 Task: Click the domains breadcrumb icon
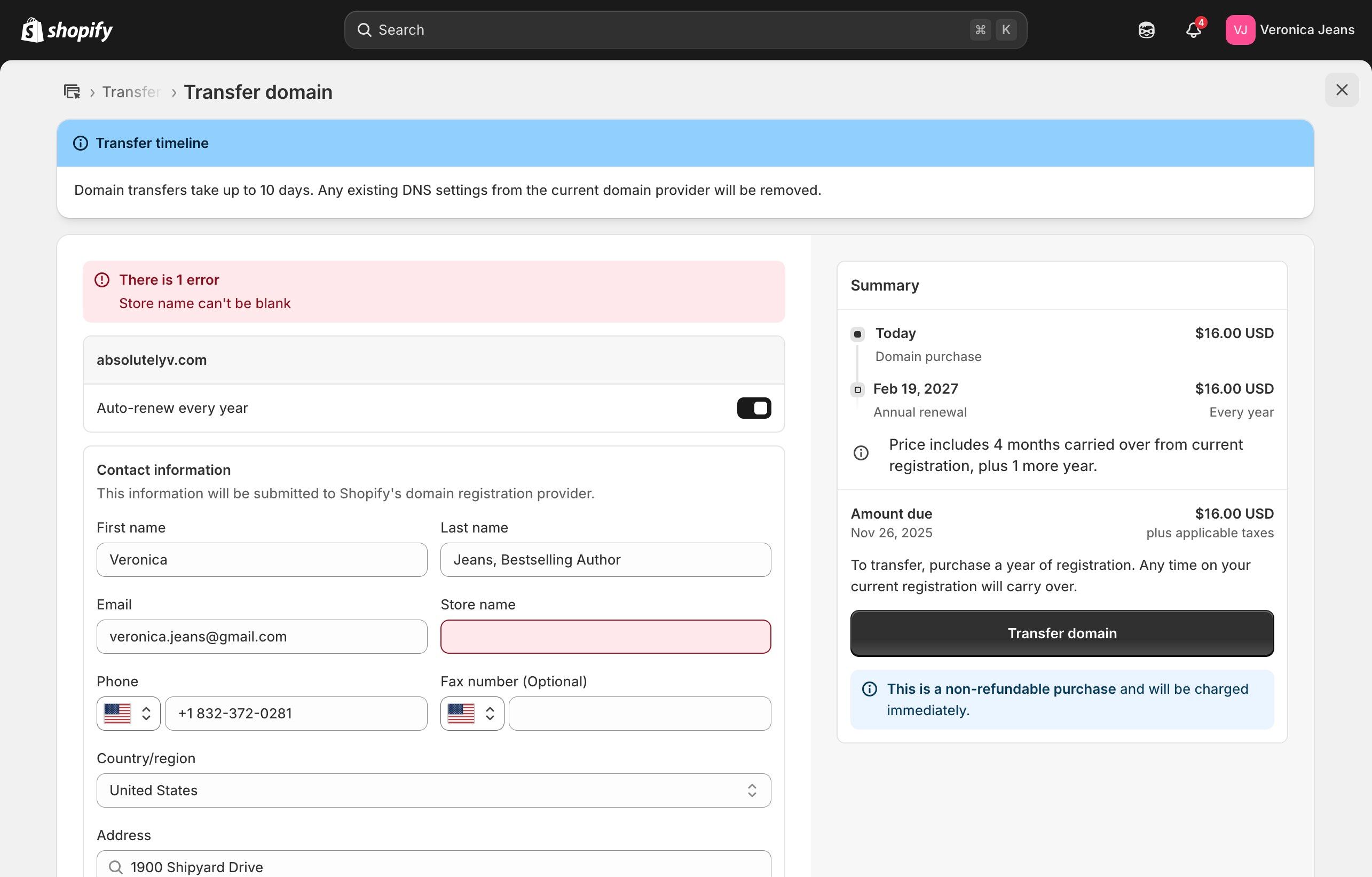coord(72,92)
